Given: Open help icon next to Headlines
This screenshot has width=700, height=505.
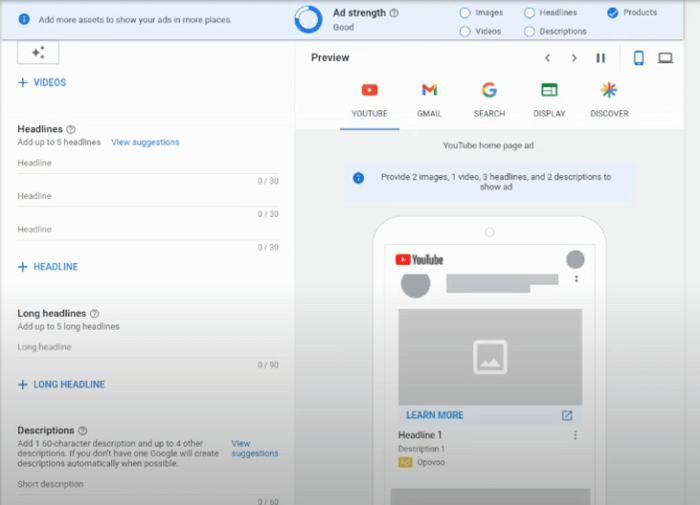Looking at the screenshot, I should click(x=71, y=129).
